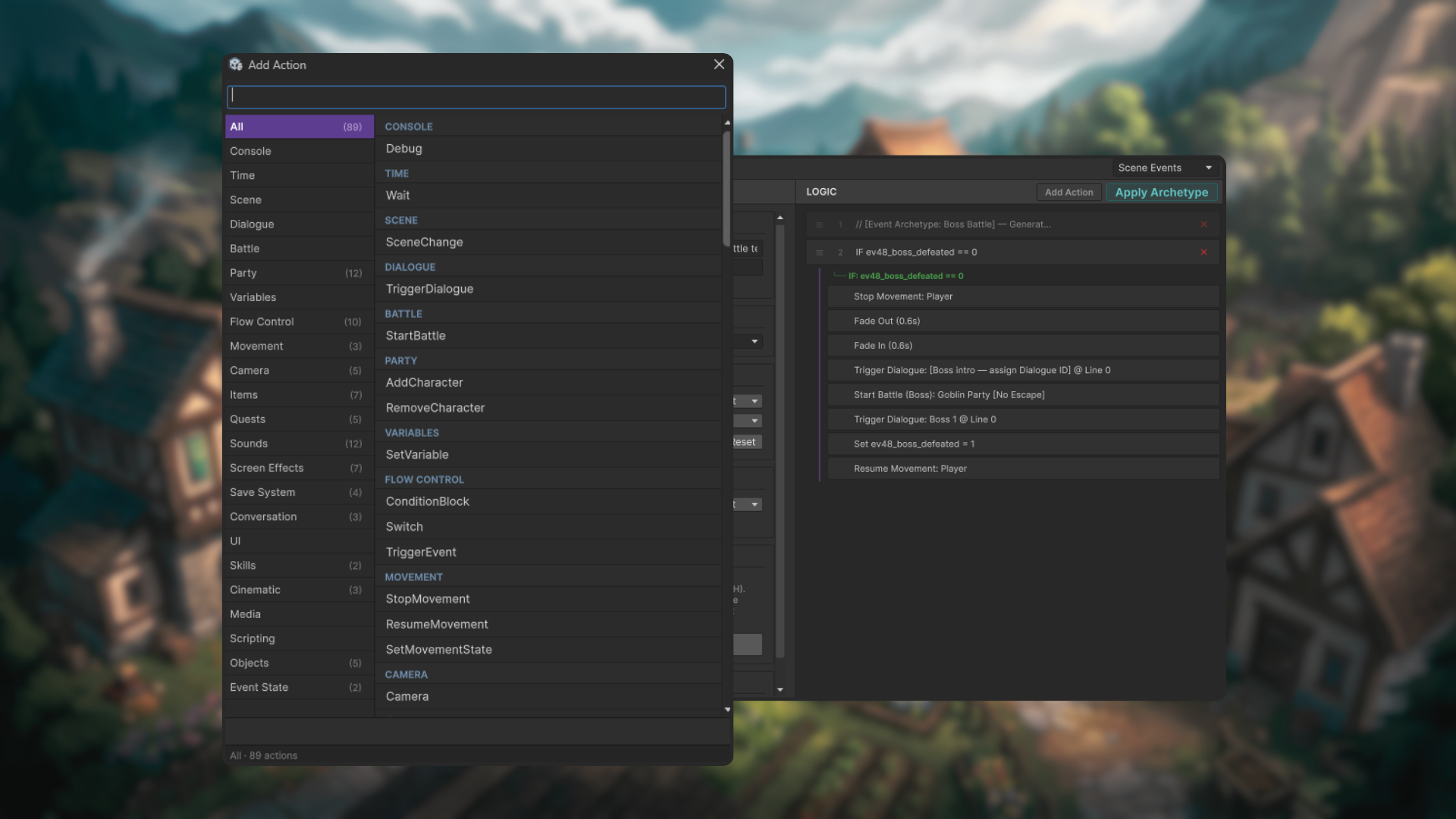Open the Conversation category
This screenshot has height=819, width=1456.
[x=300, y=516]
